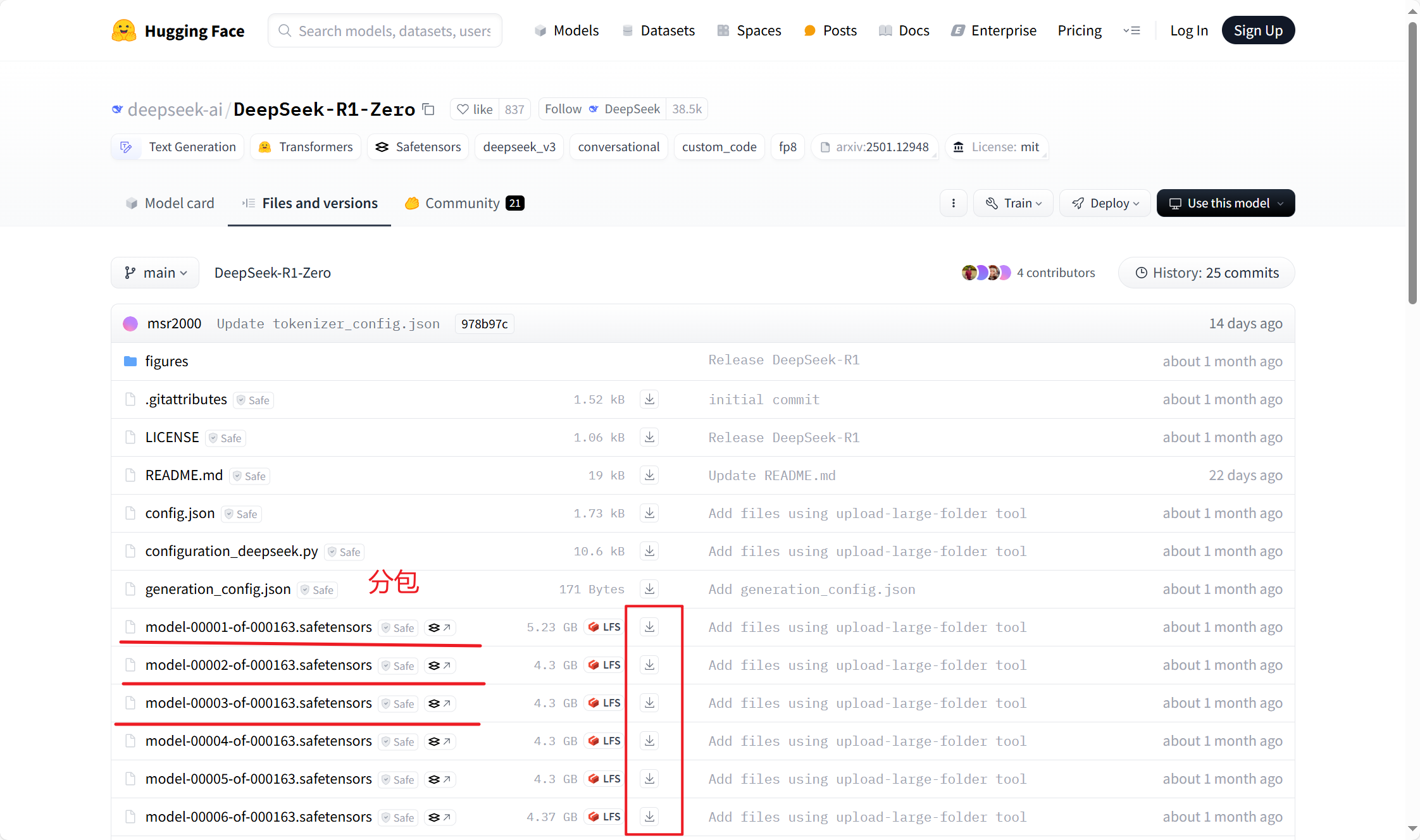This screenshot has width=1420, height=840.
Task: Download the .gitattributes file
Action: (x=649, y=399)
